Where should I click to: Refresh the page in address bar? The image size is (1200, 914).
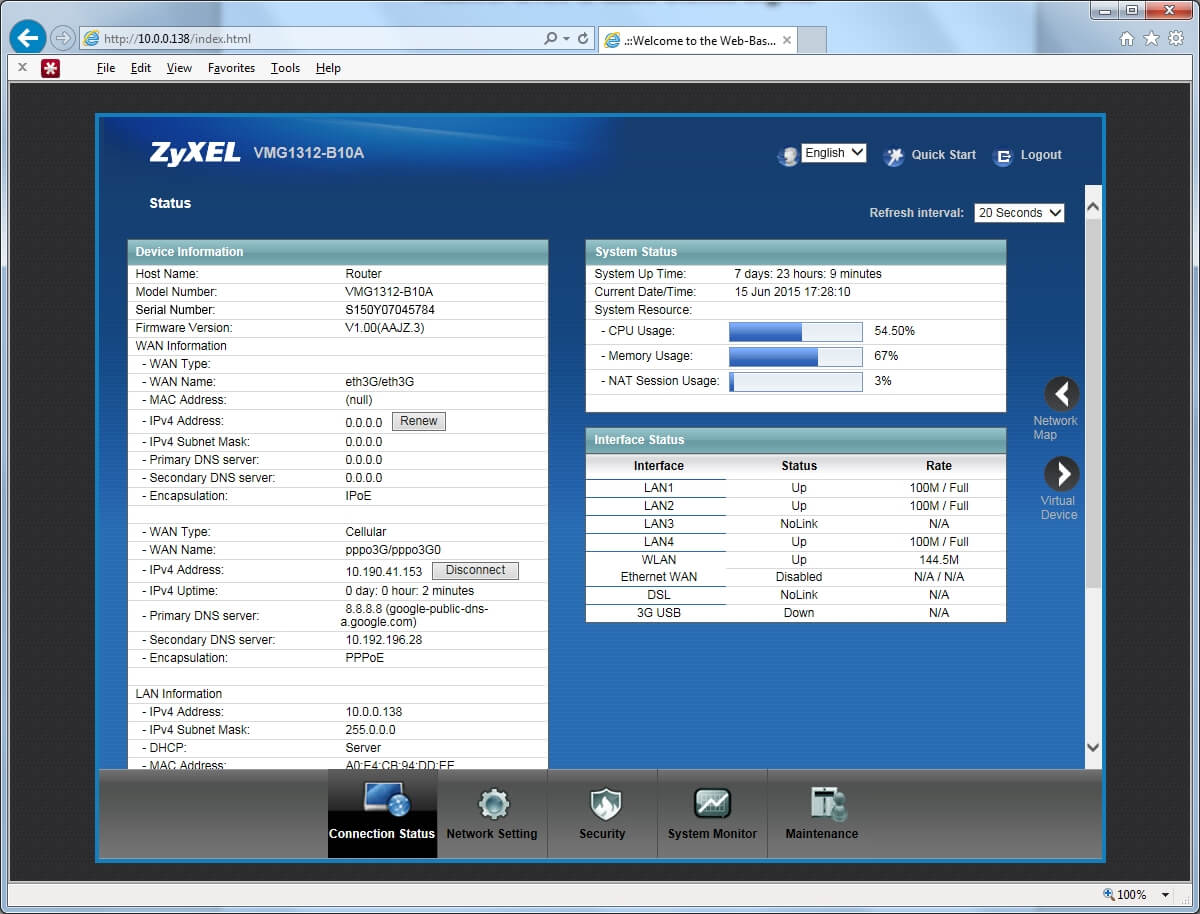(x=583, y=39)
